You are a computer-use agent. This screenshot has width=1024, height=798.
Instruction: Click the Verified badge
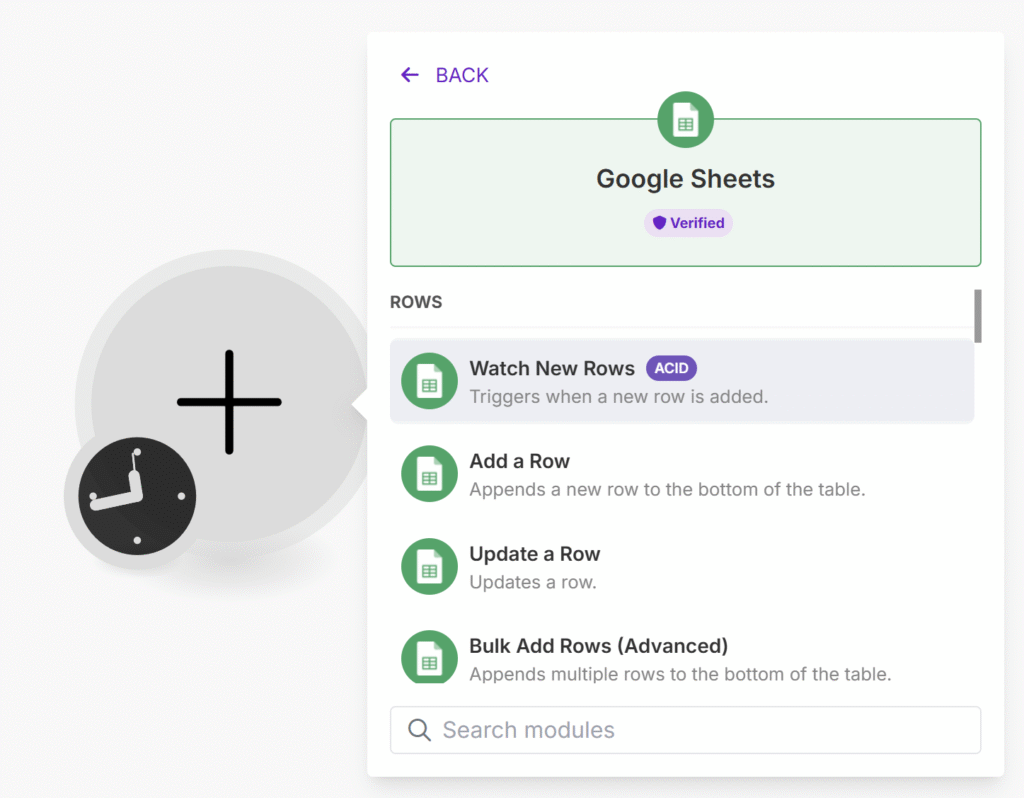click(688, 223)
